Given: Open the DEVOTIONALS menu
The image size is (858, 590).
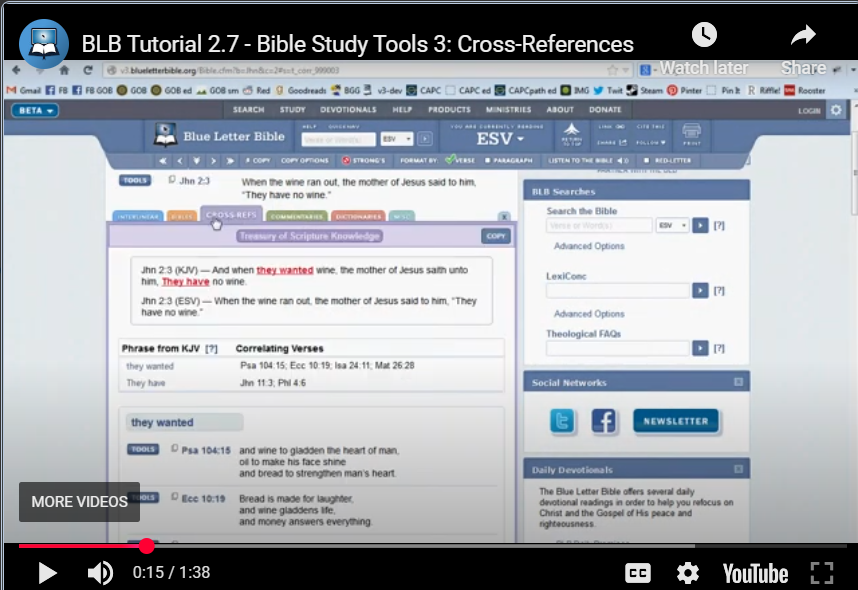Looking at the screenshot, I should pyautogui.click(x=349, y=109).
